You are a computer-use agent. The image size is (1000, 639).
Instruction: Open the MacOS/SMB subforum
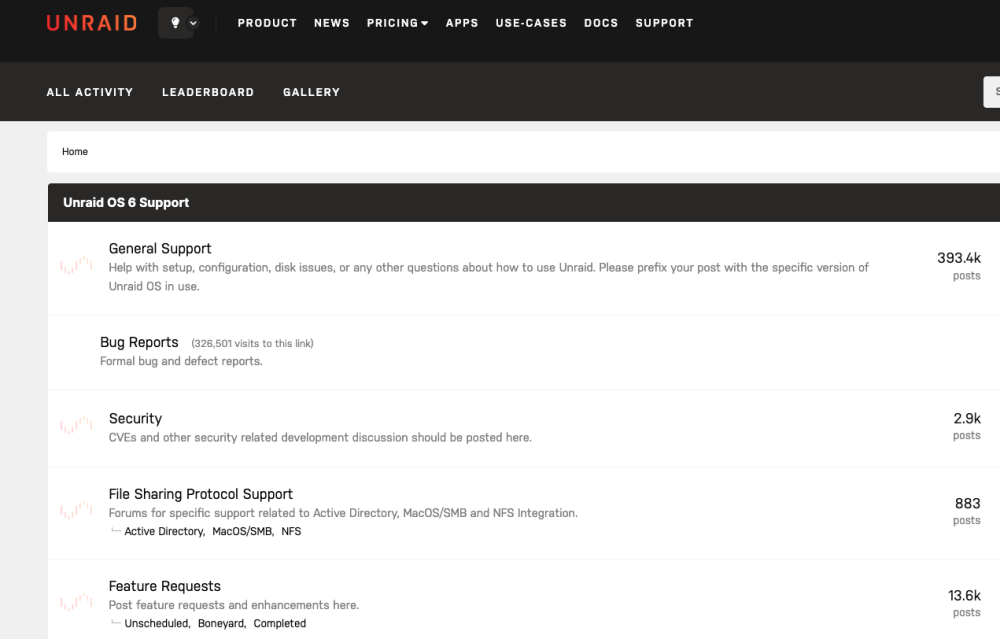click(x=242, y=531)
